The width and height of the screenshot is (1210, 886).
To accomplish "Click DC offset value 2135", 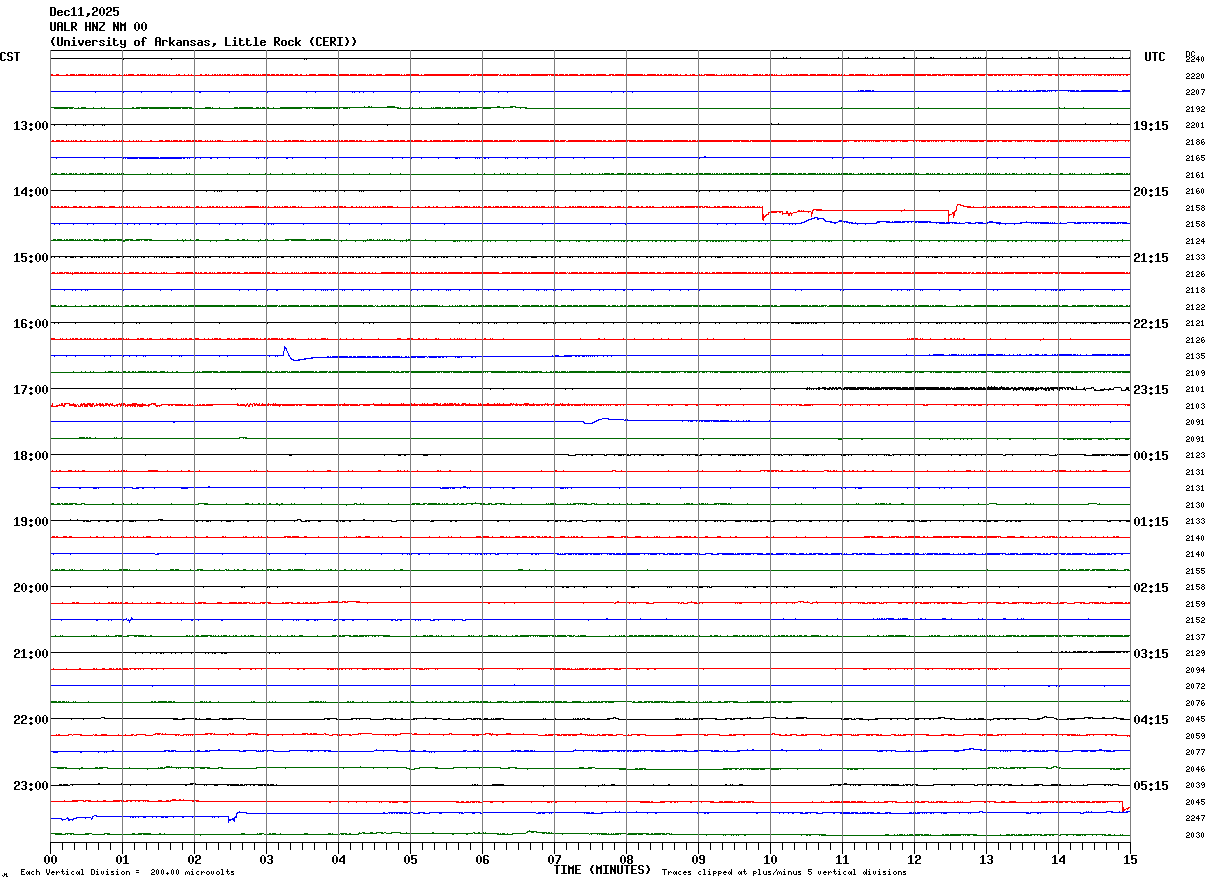I will (1194, 356).
